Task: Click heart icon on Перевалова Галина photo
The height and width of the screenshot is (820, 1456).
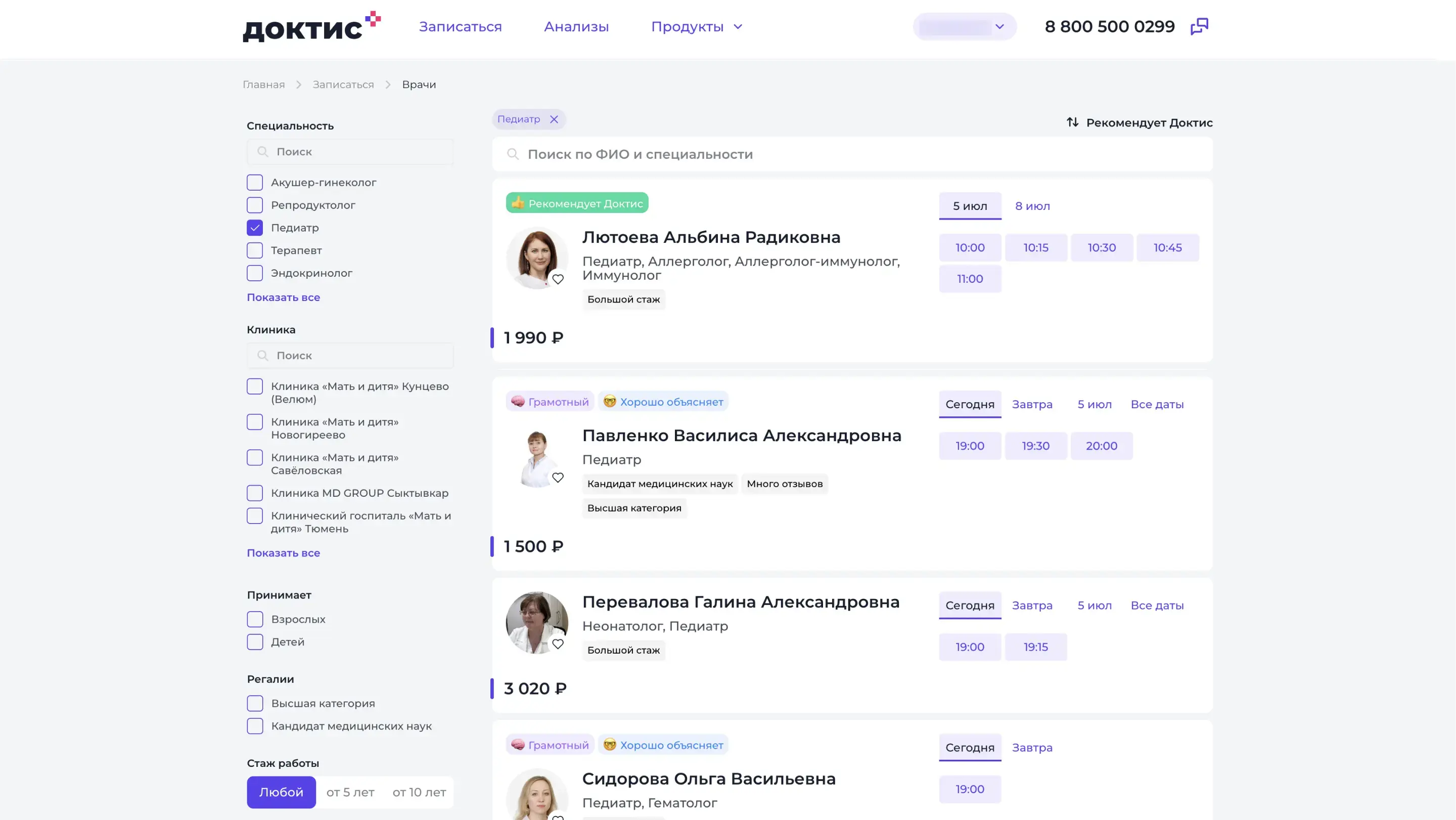Action: (x=558, y=644)
